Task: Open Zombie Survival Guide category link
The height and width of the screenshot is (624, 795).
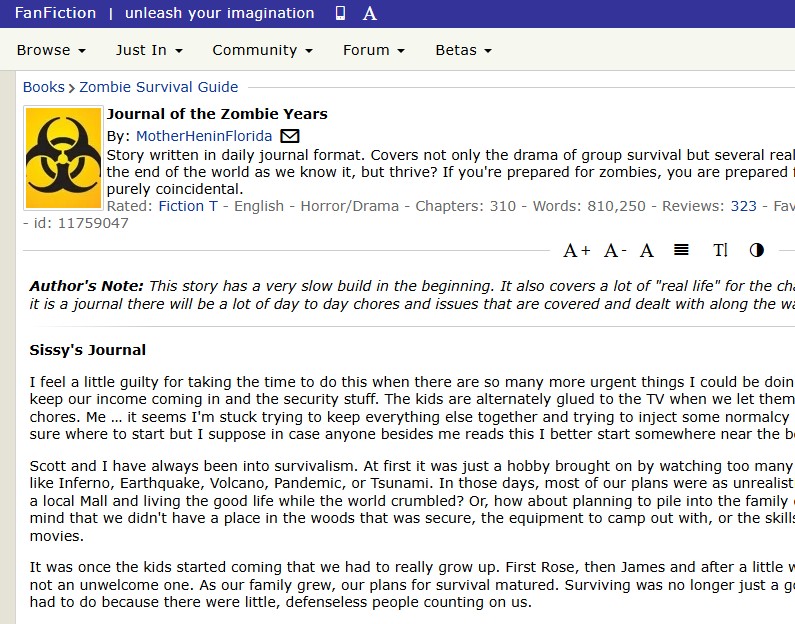Action: tap(158, 87)
